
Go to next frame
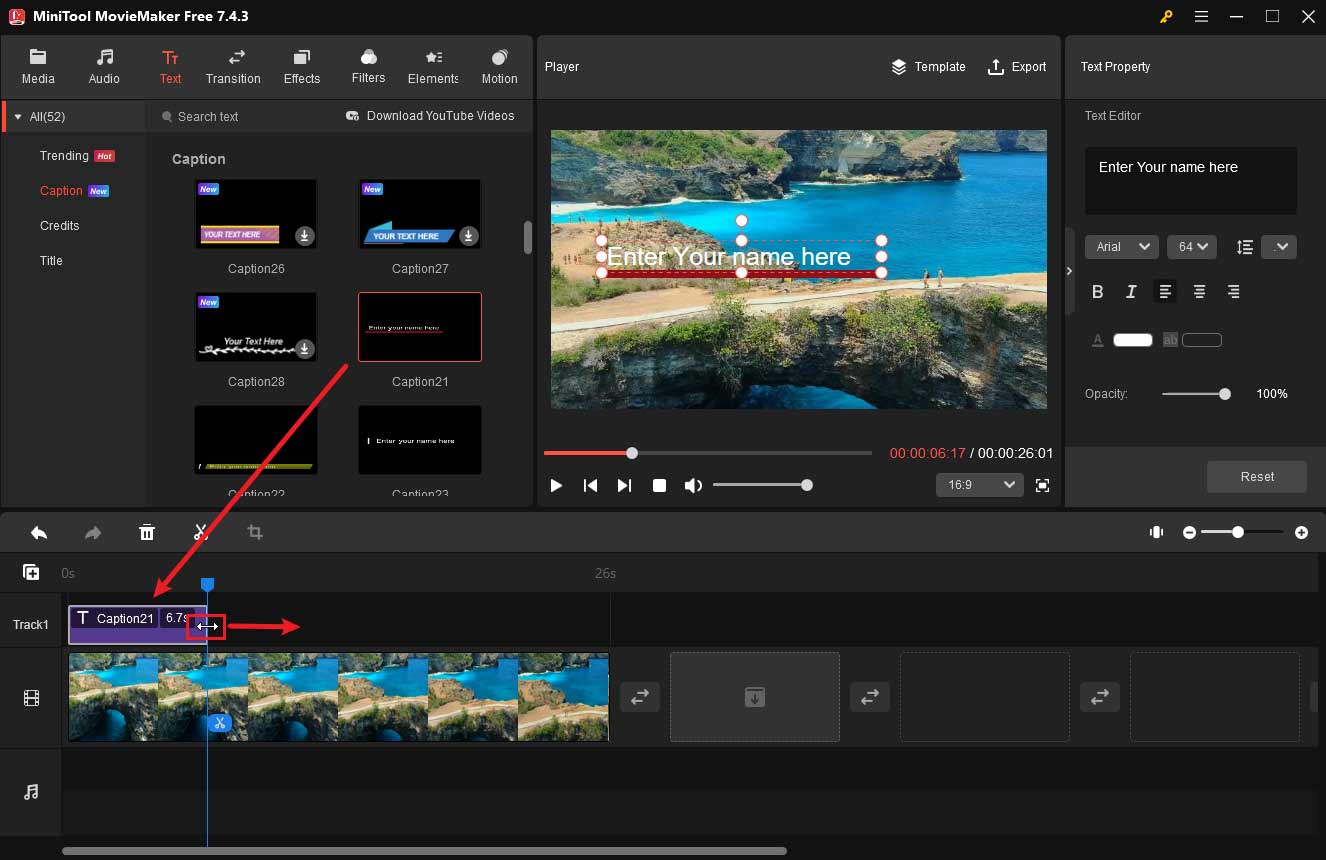coord(624,485)
